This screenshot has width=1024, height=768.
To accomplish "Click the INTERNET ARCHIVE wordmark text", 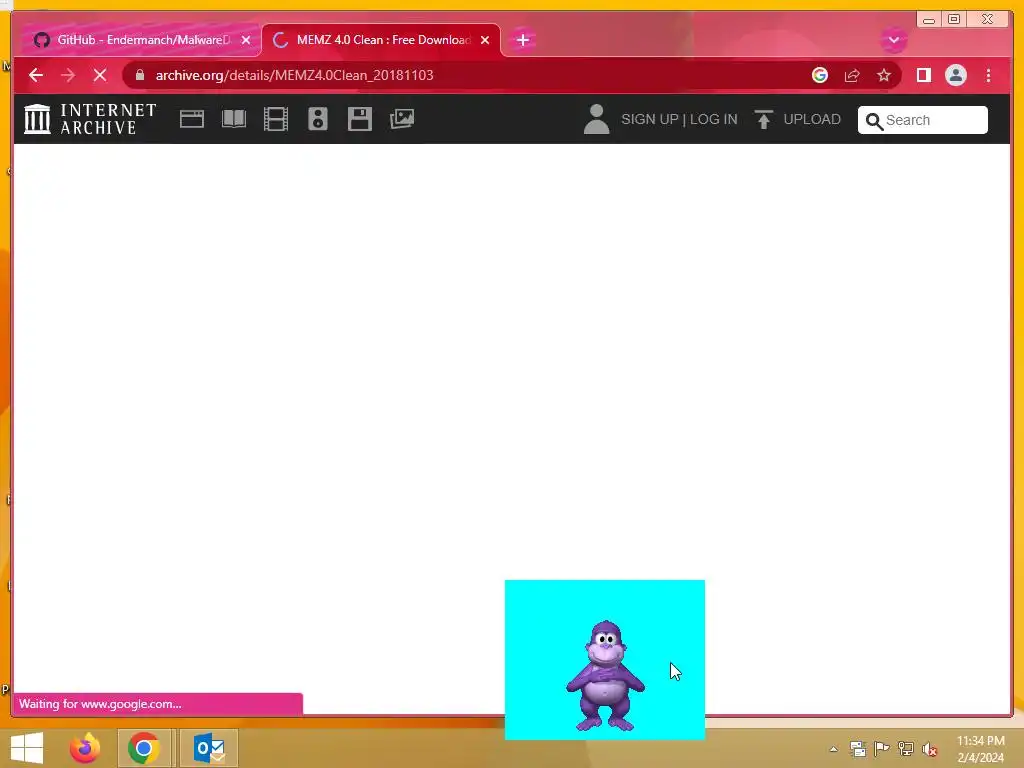I will (108, 119).
